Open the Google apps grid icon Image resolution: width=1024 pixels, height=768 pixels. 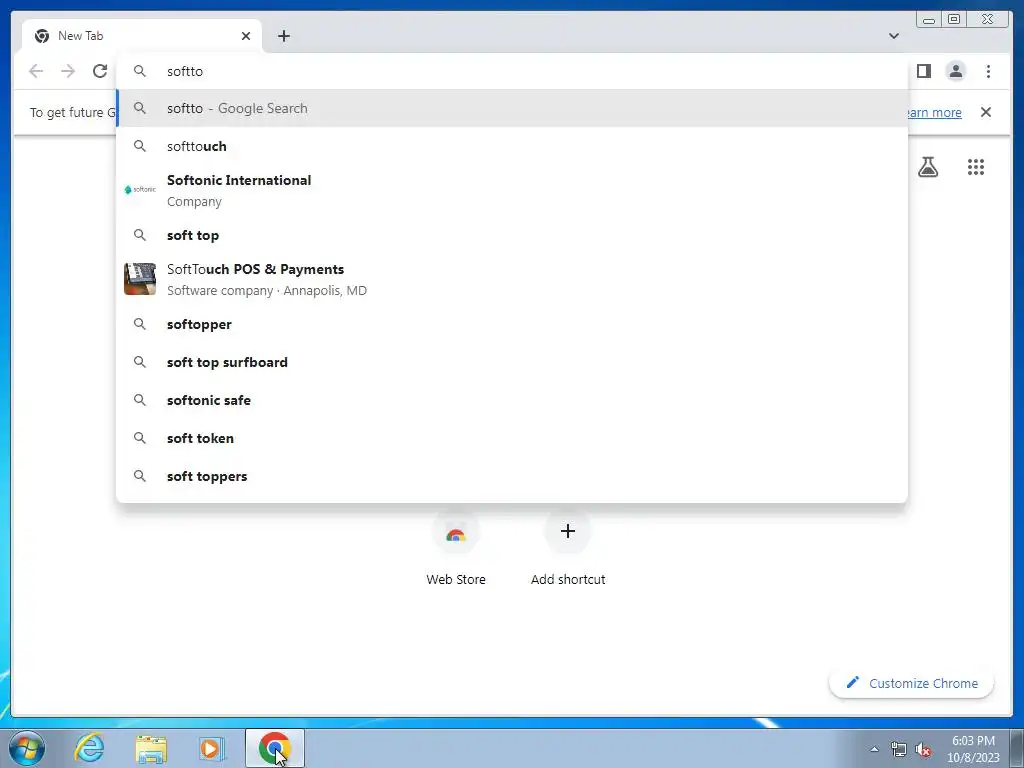point(976,167)
